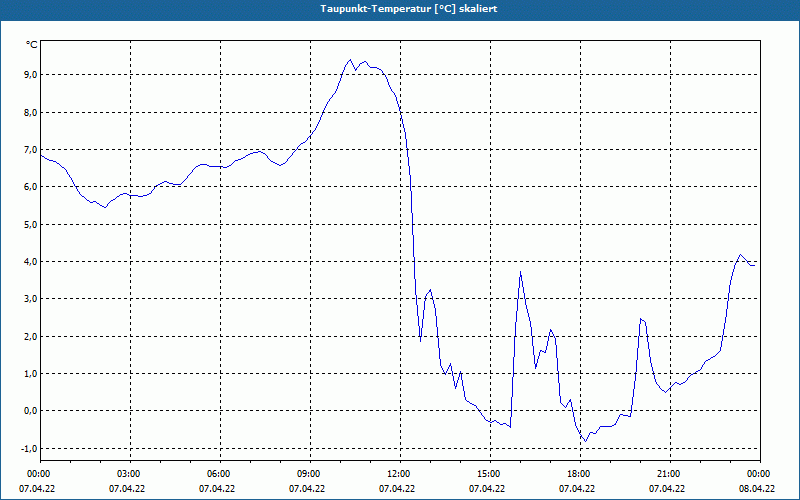Click the chart title 'Taupunkt-Temperatur [°C] skaliert'
This screenshot has height=500, width=800.
pyautogui.click(x=409, y=9)
